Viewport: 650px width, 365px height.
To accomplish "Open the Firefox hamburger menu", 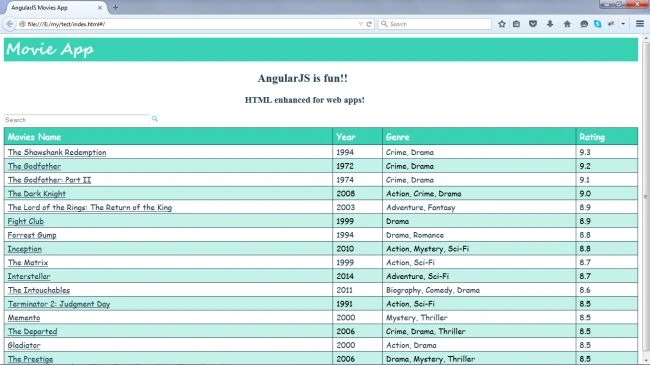I will tap(640, 24).
